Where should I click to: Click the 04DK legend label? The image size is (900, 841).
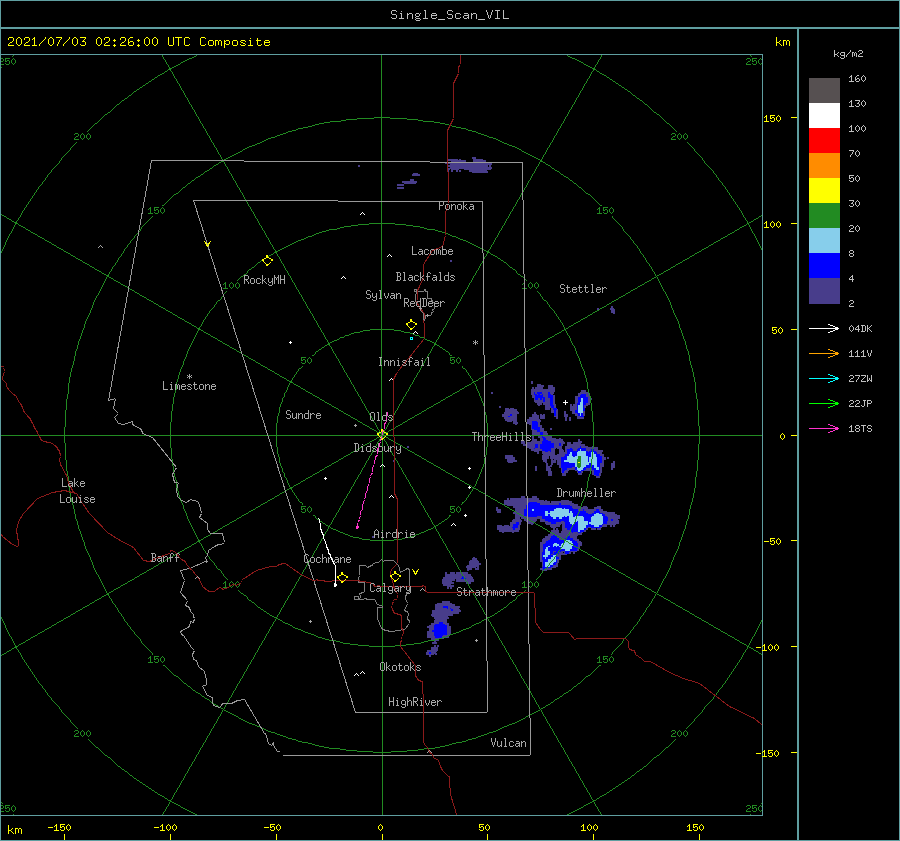[860, 328]
